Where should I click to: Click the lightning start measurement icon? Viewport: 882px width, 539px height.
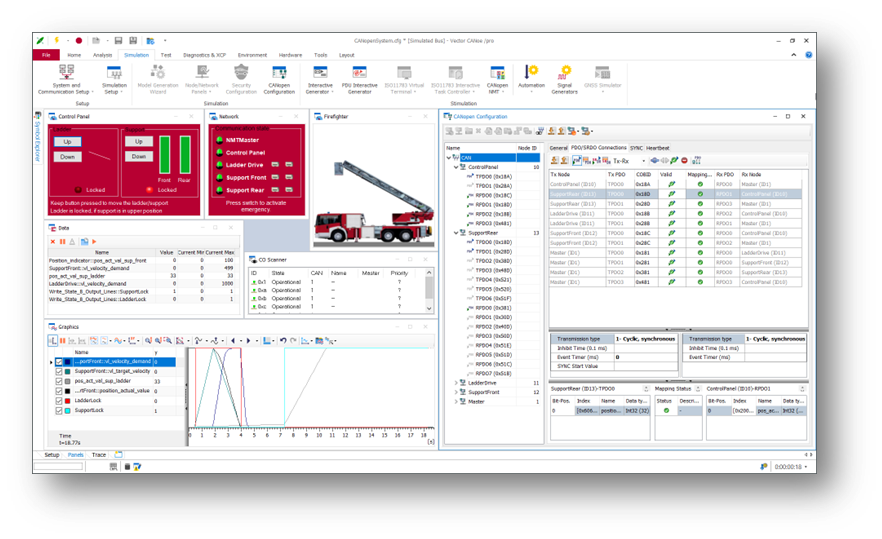(x=56, y=41)
